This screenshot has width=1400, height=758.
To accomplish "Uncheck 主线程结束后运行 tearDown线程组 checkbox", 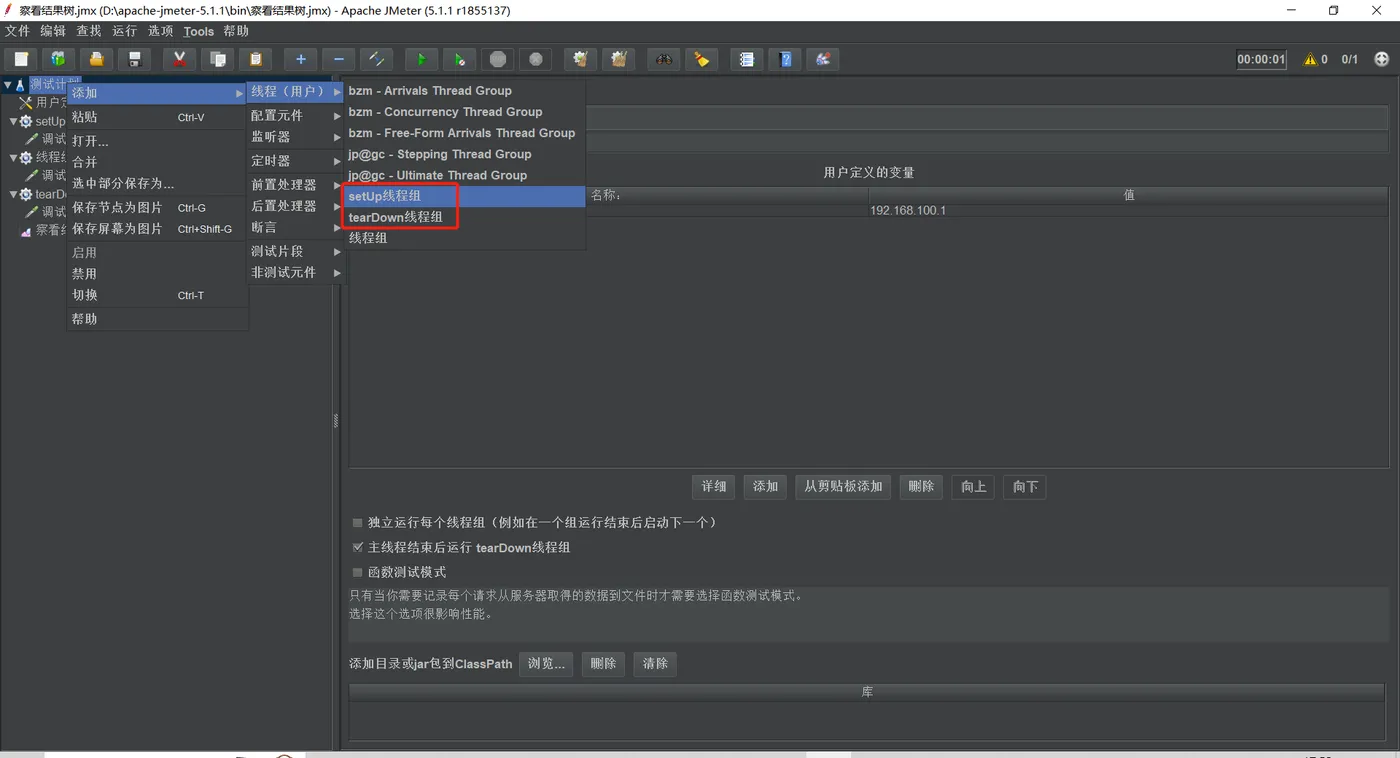I will [x=358, y=548].
